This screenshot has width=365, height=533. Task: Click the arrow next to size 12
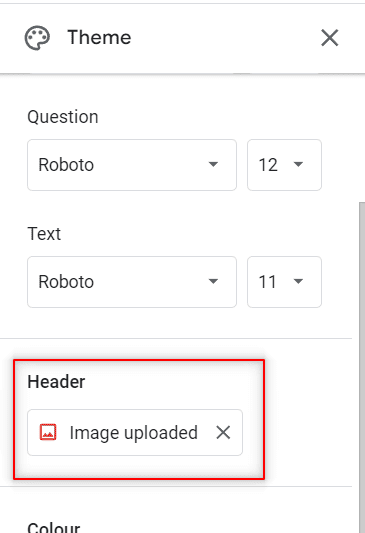(298, 165)
